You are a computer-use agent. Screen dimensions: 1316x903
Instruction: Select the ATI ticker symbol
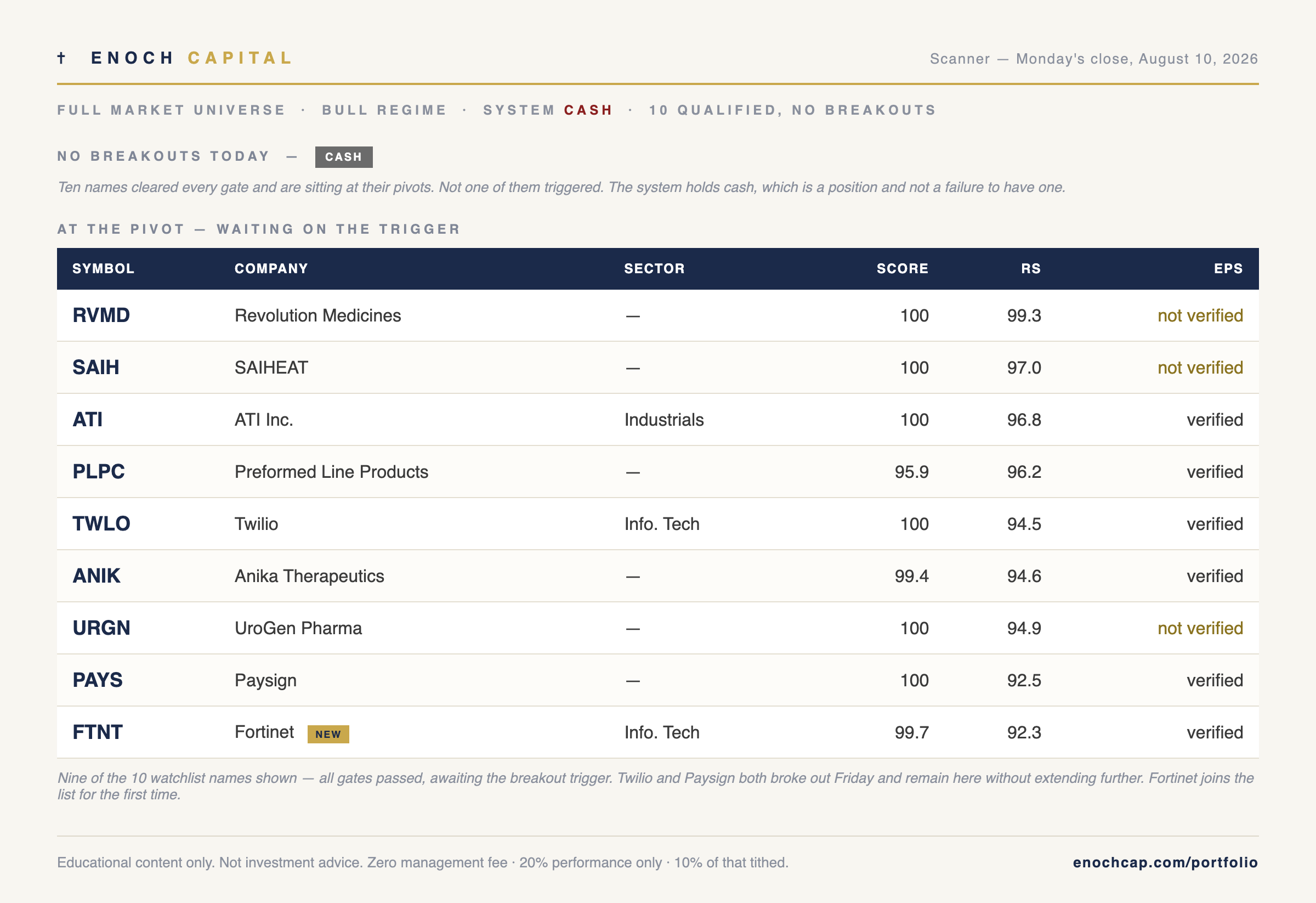tap(87, 420)
